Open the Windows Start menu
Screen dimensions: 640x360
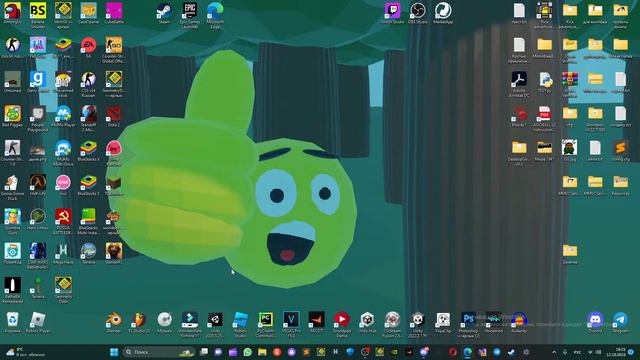(x=114, y=352)
